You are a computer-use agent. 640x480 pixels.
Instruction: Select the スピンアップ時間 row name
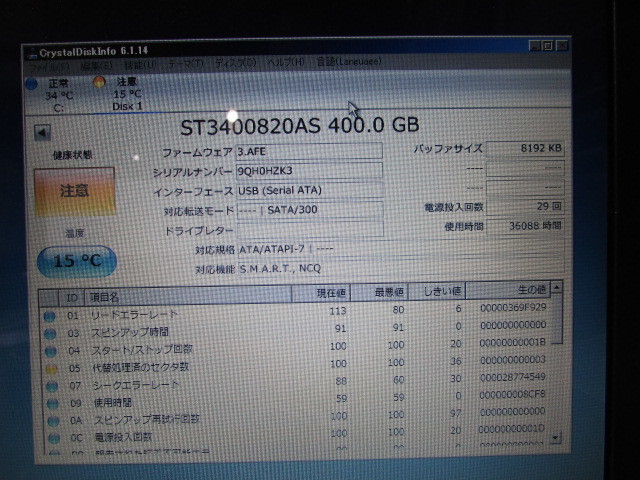coord(130,332)
